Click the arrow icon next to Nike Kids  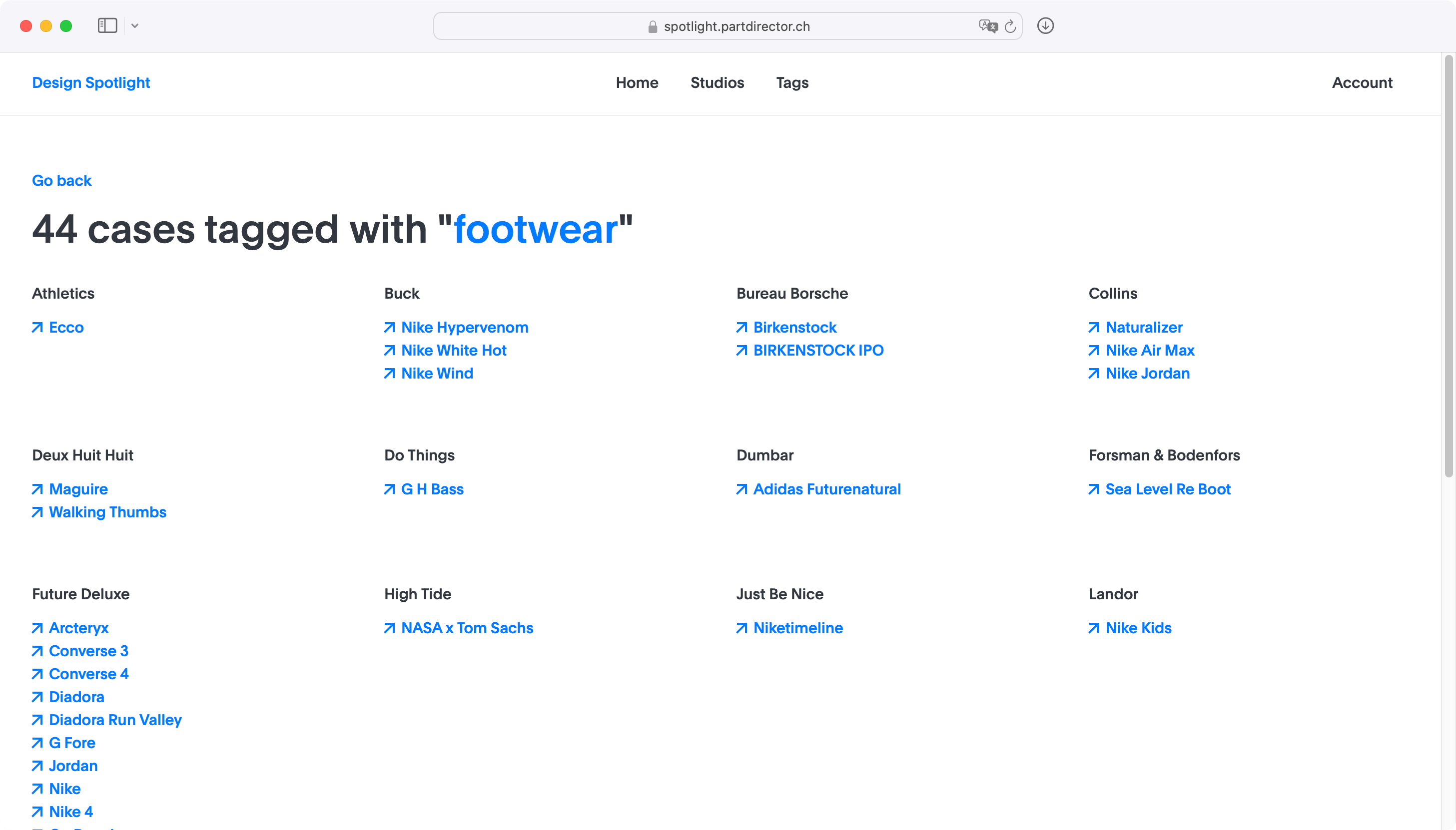point(1094,628)
